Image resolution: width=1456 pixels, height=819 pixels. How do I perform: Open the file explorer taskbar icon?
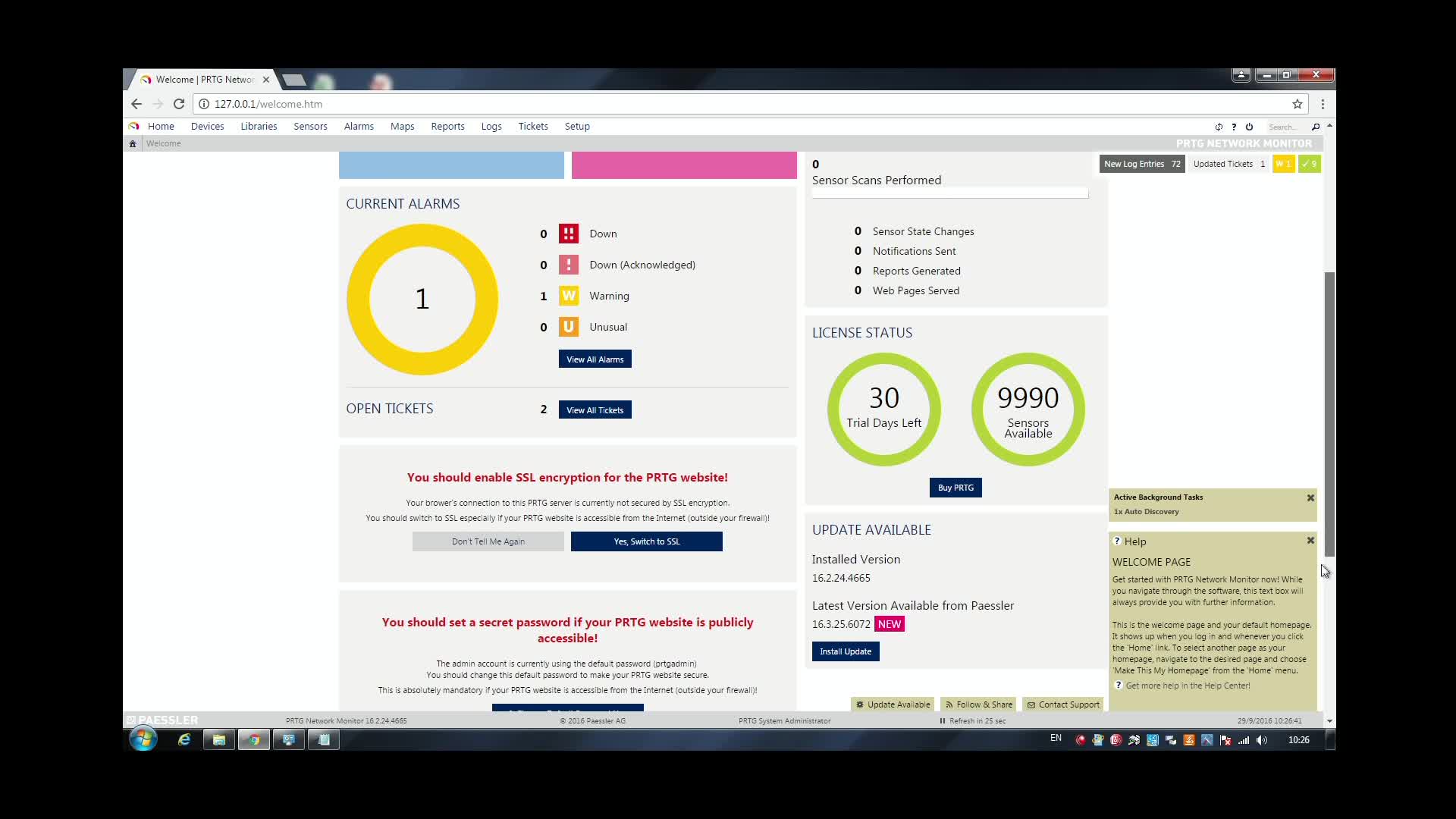tap(219, 739)
